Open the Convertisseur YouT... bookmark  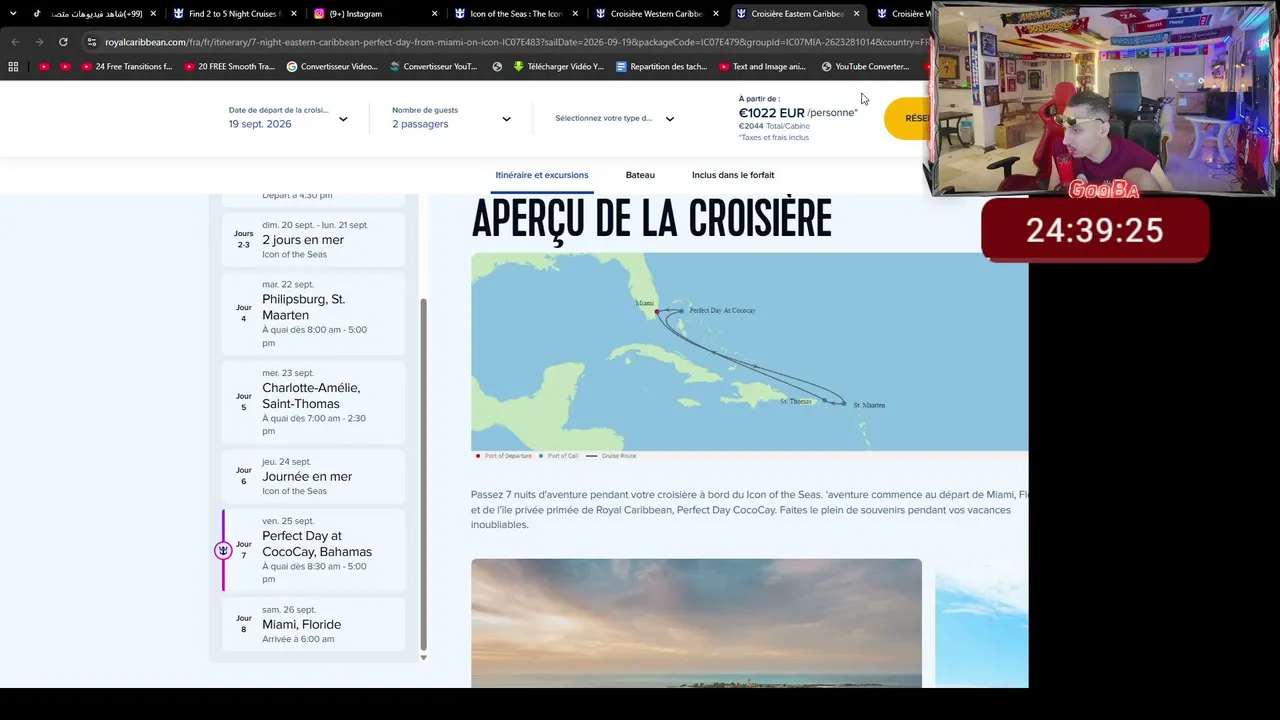432,67
